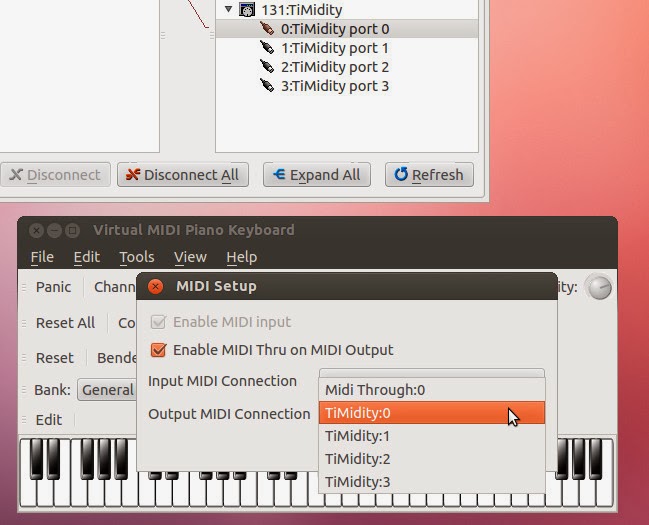649x525 pixels.
Task: Choose TiMidity:1 from the list
Action: coord(432,436)
